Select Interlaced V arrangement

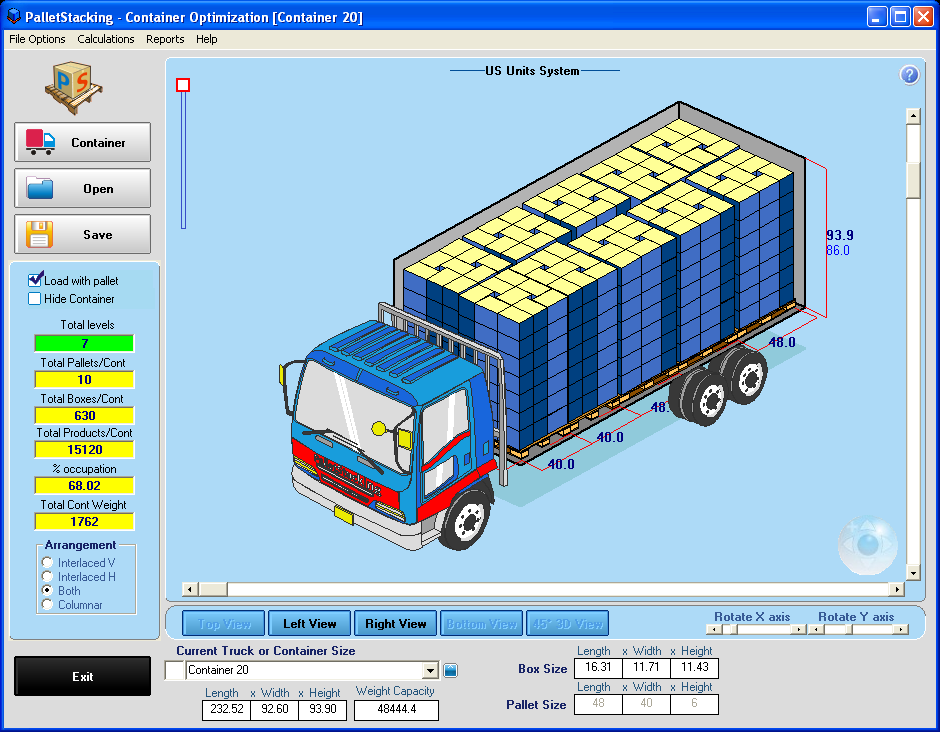[x=47, y=562]
